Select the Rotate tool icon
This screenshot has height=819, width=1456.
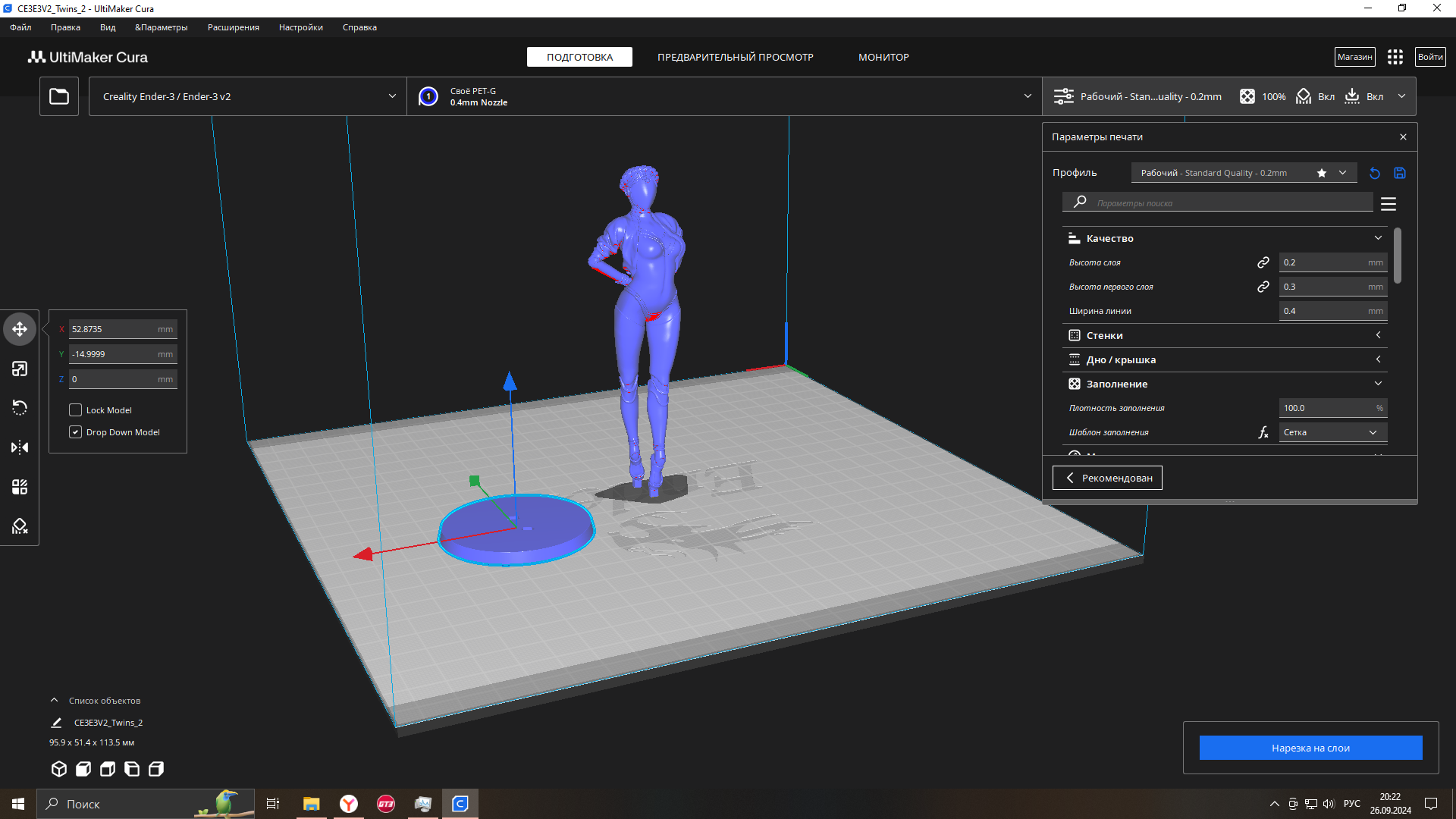point(20,408)
